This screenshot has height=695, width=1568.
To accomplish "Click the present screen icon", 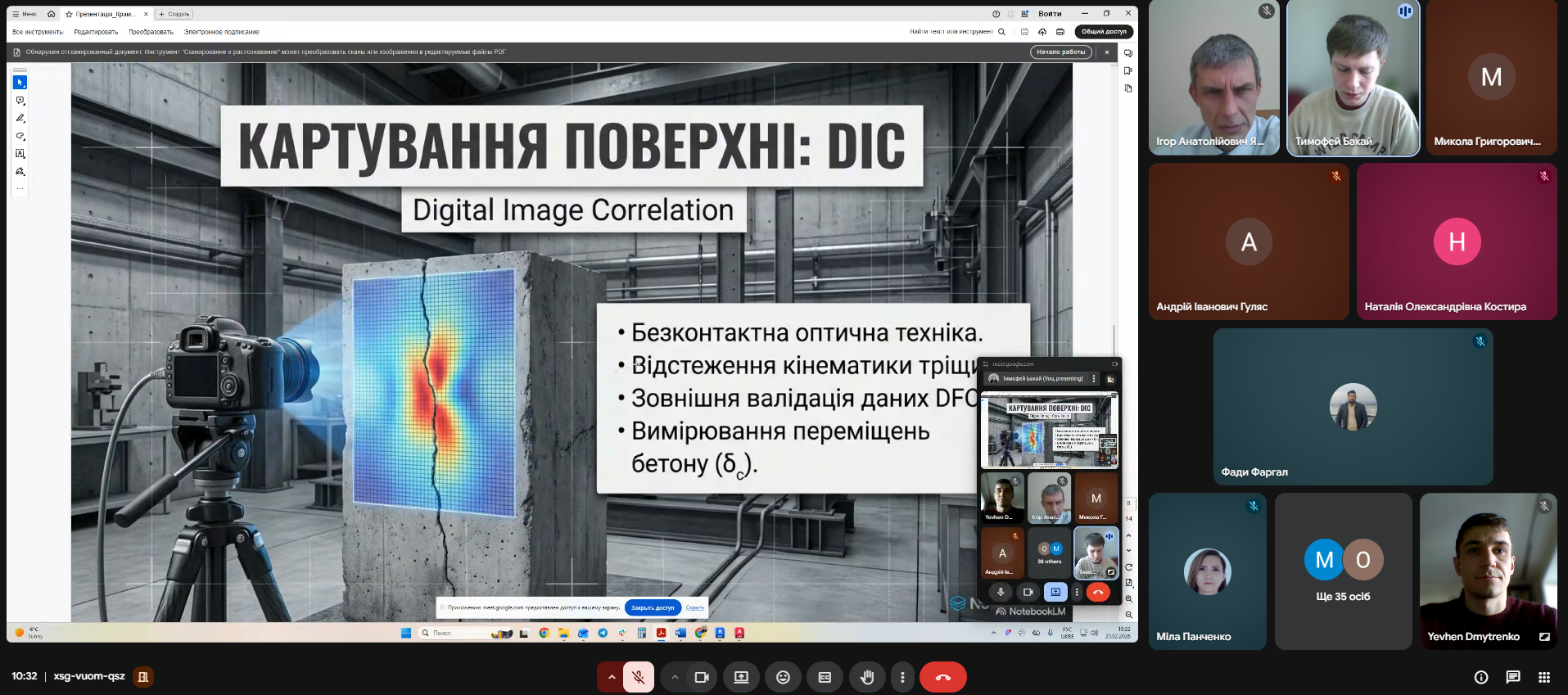I will point(741,677).
